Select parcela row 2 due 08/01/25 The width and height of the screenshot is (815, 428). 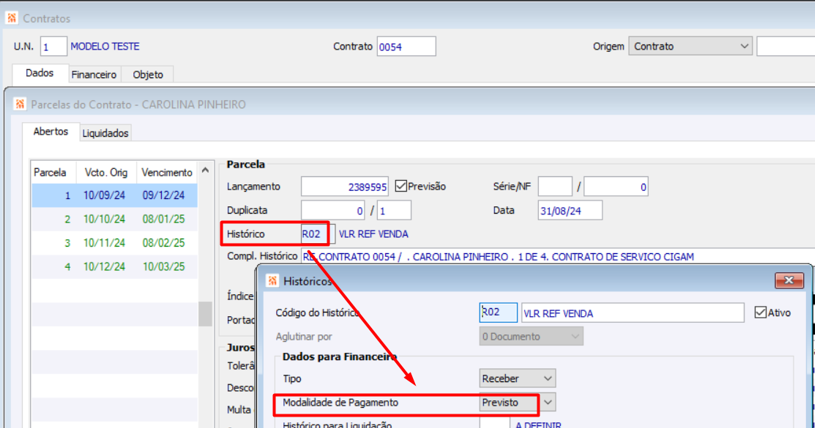(114, 219)
